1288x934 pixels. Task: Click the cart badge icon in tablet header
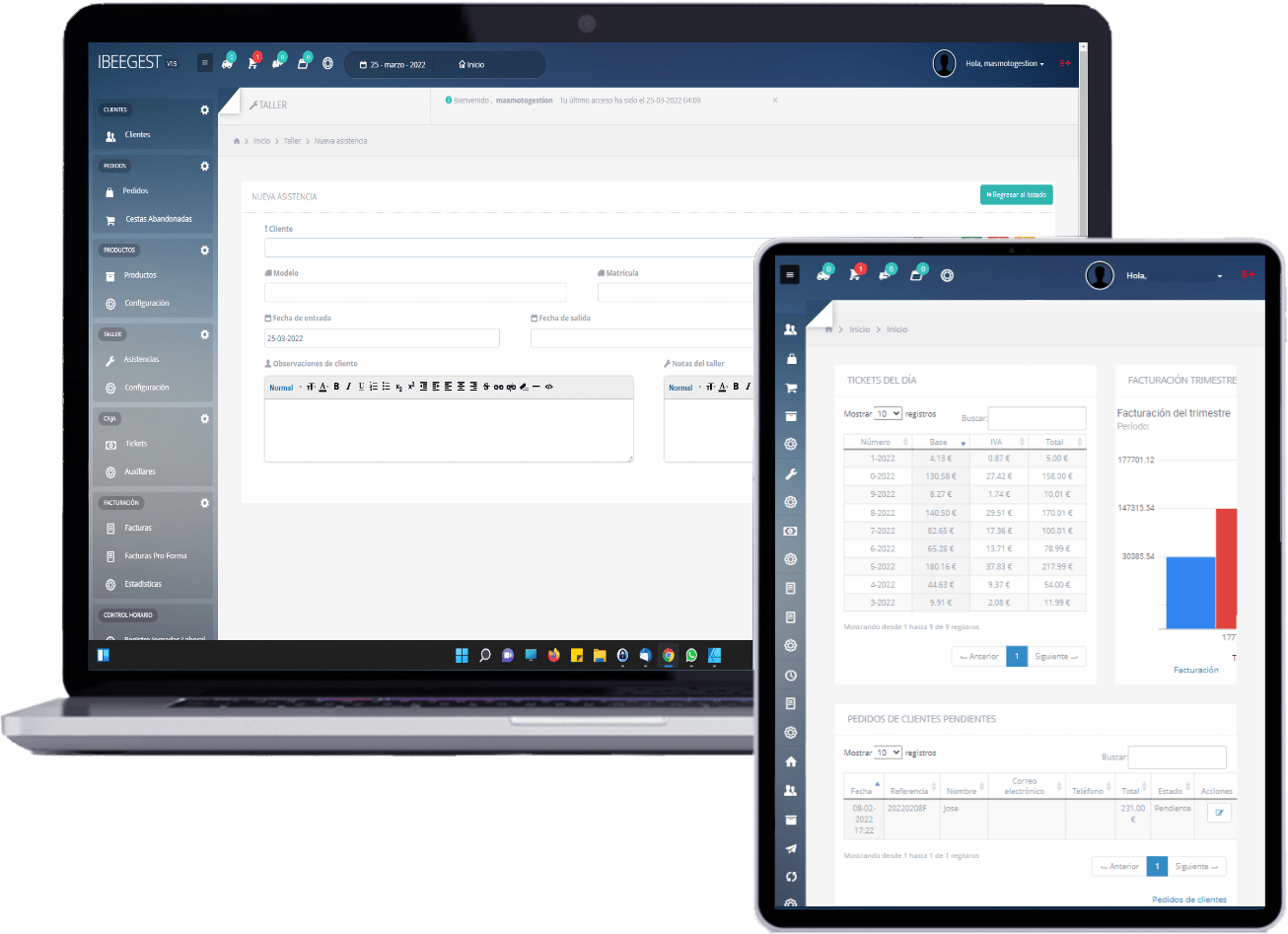855,274
